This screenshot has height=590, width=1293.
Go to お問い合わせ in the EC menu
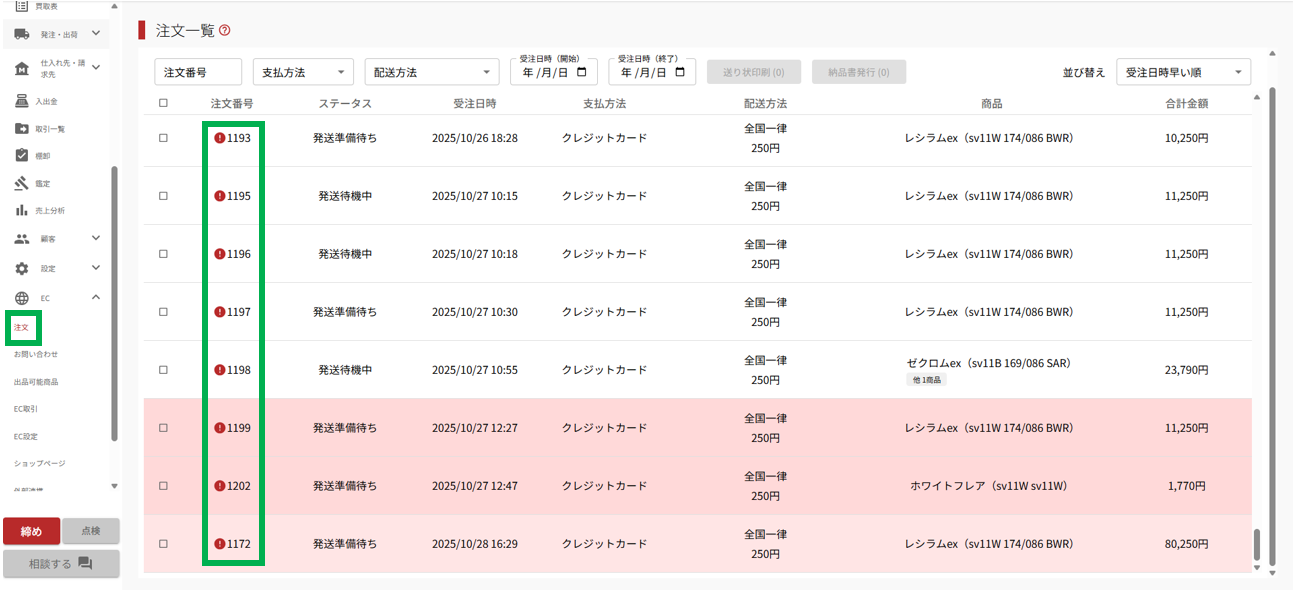pos(36,354)
